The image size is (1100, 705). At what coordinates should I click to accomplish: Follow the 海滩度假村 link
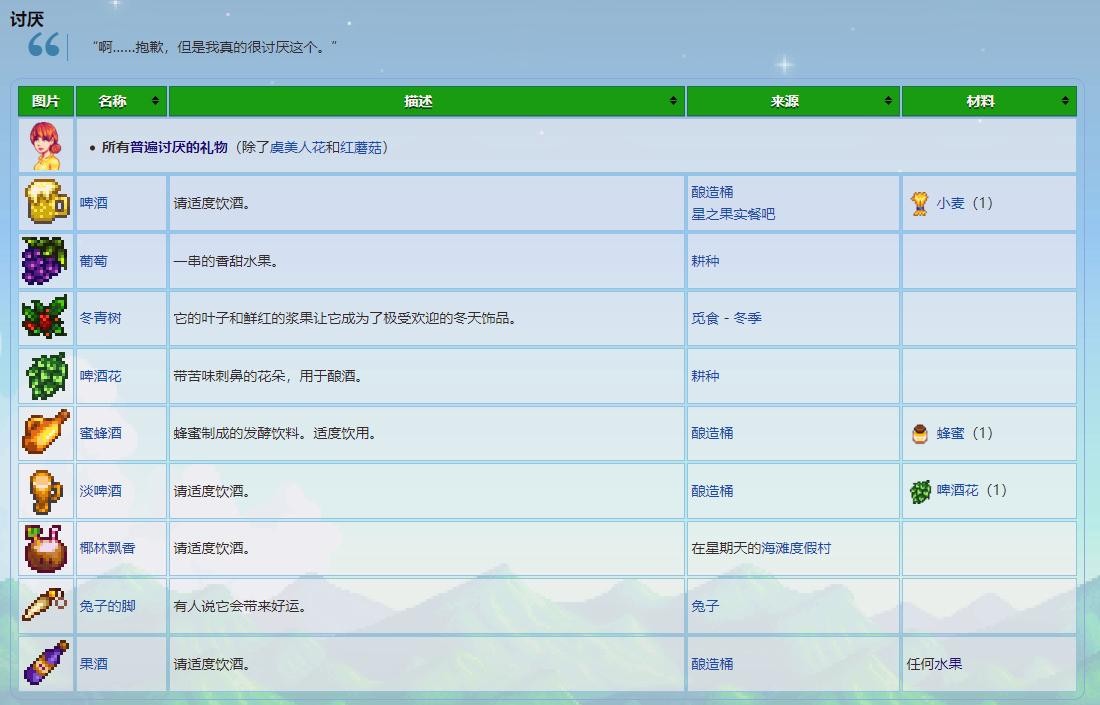click(x=796, y=548)
